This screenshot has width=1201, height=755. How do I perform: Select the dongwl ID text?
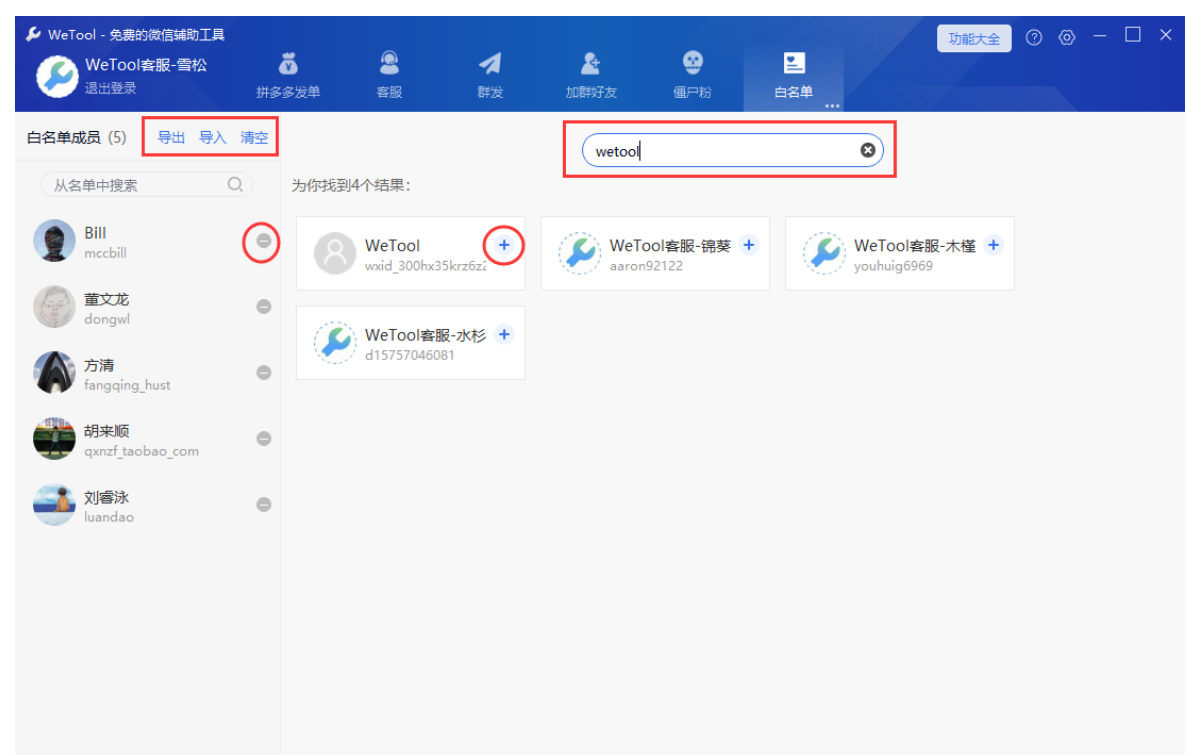(107, 319)
